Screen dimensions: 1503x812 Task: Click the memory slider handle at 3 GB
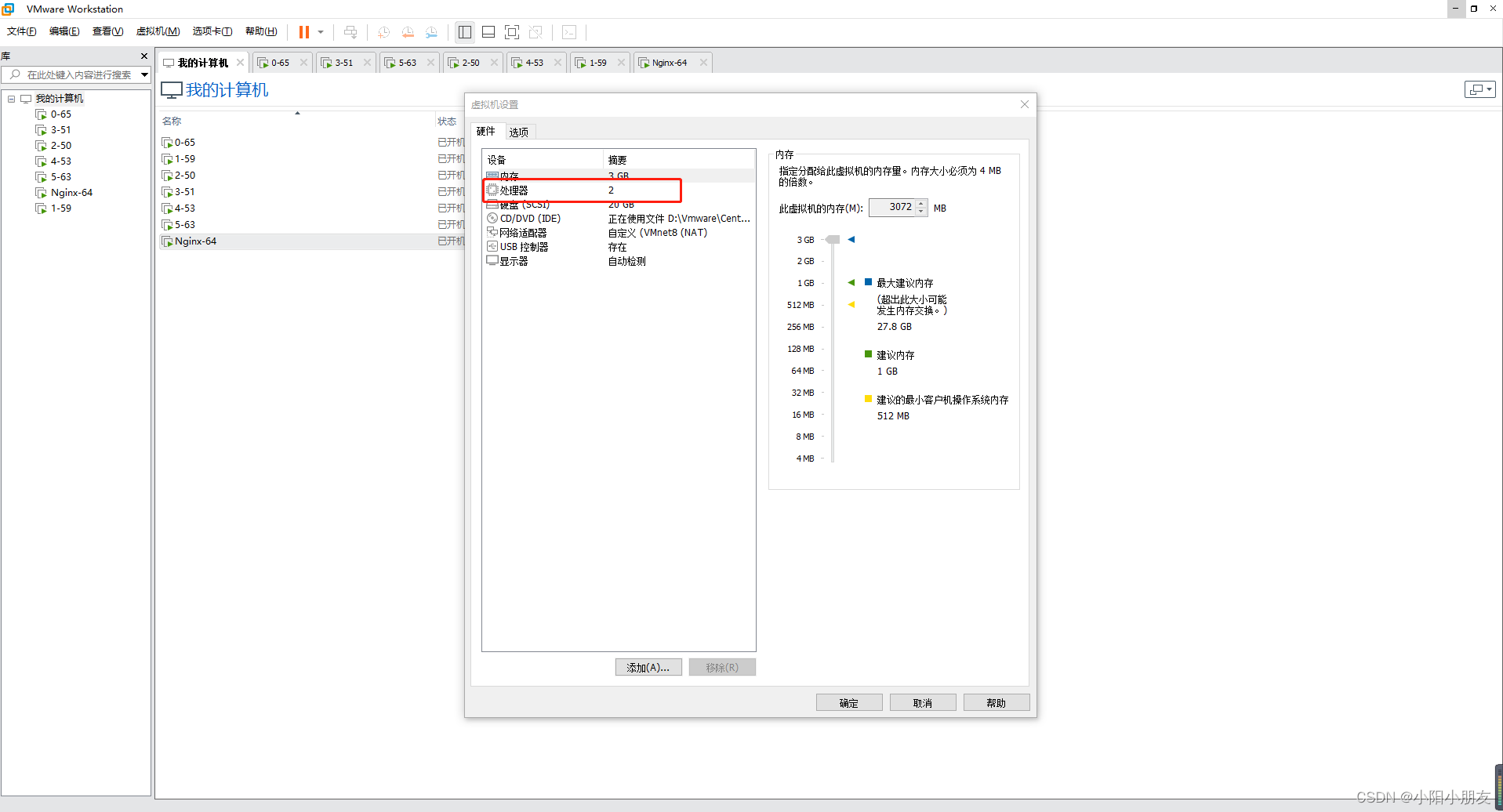pyautogui.click(x=833, y=240)
